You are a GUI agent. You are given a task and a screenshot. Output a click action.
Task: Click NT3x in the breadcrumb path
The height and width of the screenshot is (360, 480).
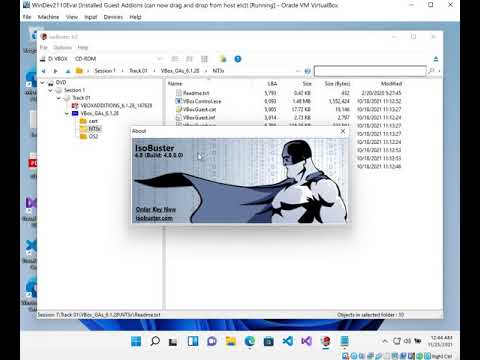218,71
